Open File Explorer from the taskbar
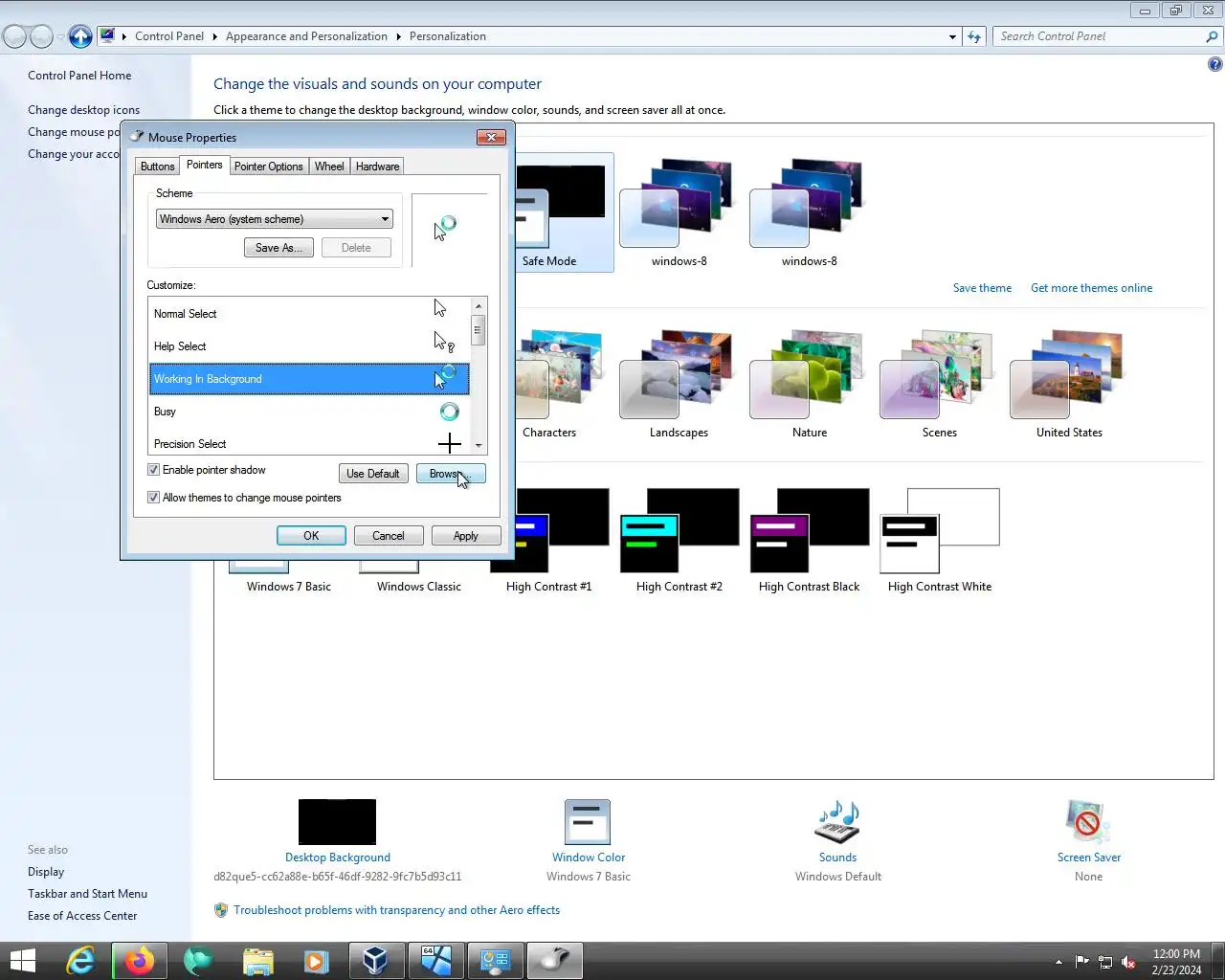 pyautogui.click(x=257, y=961)
